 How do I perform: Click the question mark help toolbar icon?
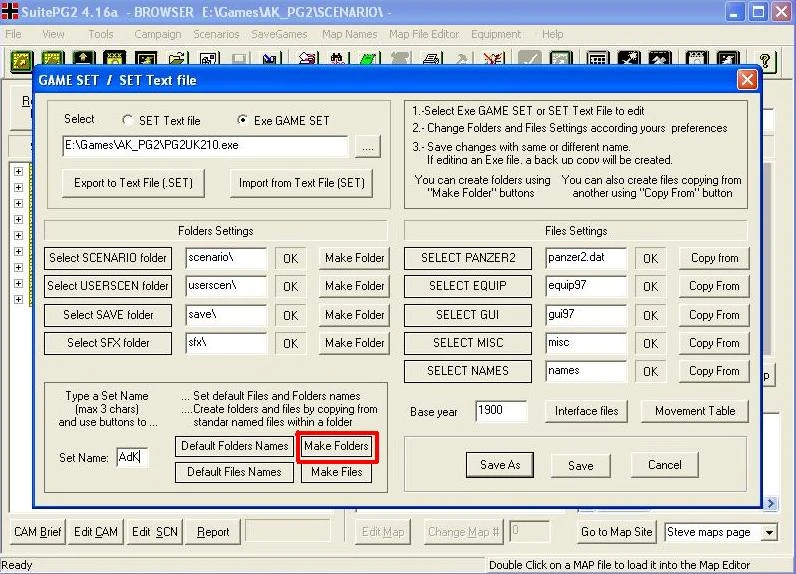point(765,60)
